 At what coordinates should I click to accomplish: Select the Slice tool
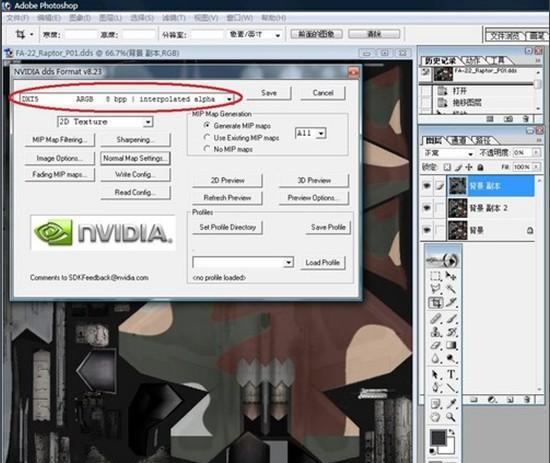(x=451, y=303)
